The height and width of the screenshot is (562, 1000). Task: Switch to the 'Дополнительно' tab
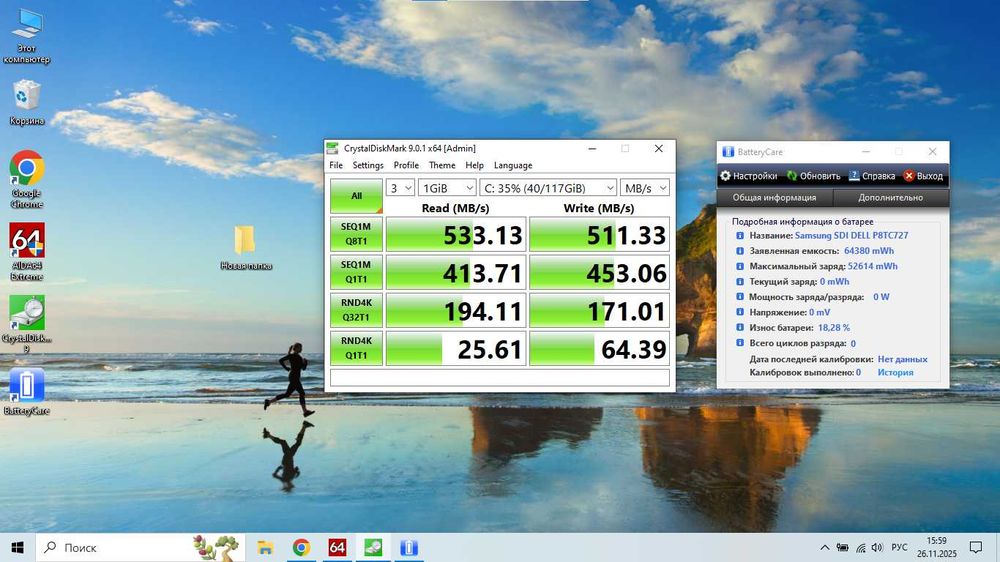[x=890, y=198]
